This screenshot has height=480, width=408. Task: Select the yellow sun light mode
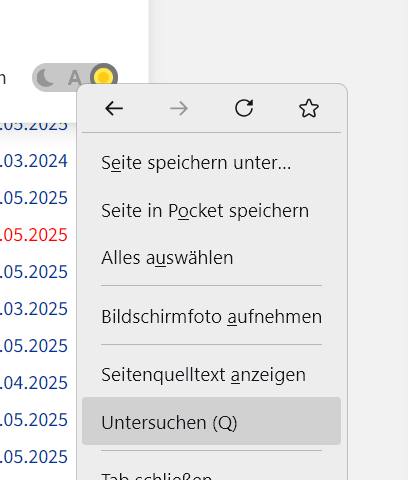[x=104, y=77]
